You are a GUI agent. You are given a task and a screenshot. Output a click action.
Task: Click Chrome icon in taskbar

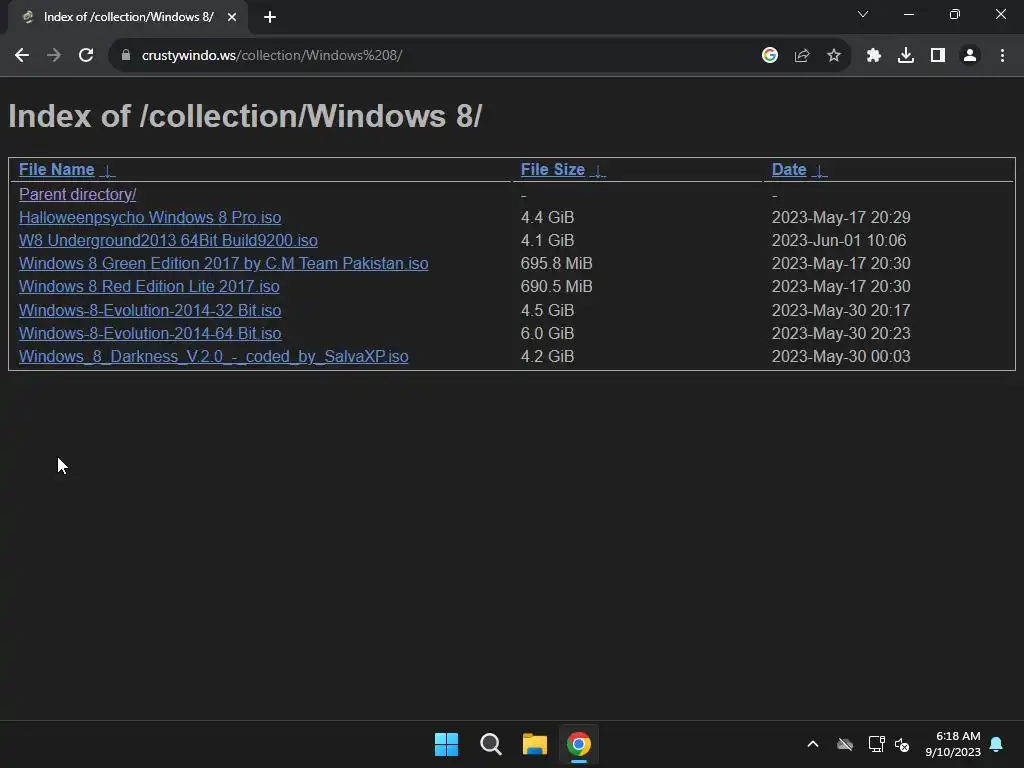point(579,744)
